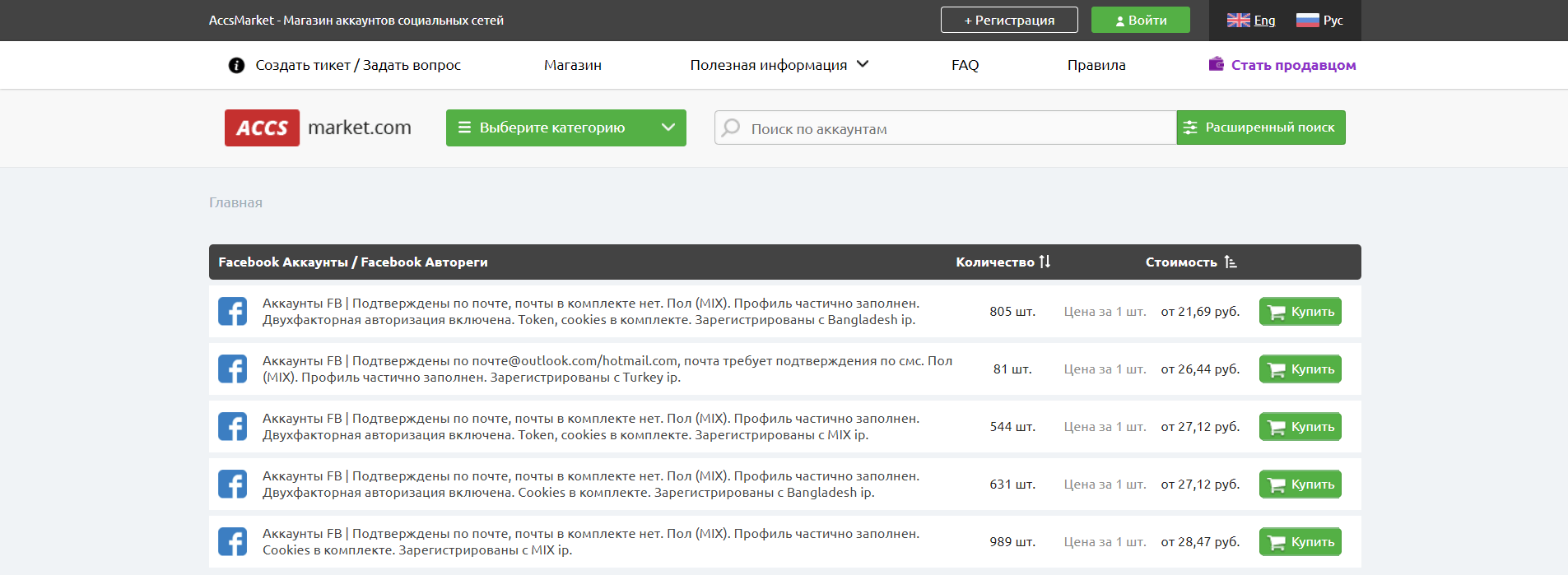The image size is (1568, 575).
Task: Open the 989 шт. Cookies MIX ip listing
Action: 591,542
